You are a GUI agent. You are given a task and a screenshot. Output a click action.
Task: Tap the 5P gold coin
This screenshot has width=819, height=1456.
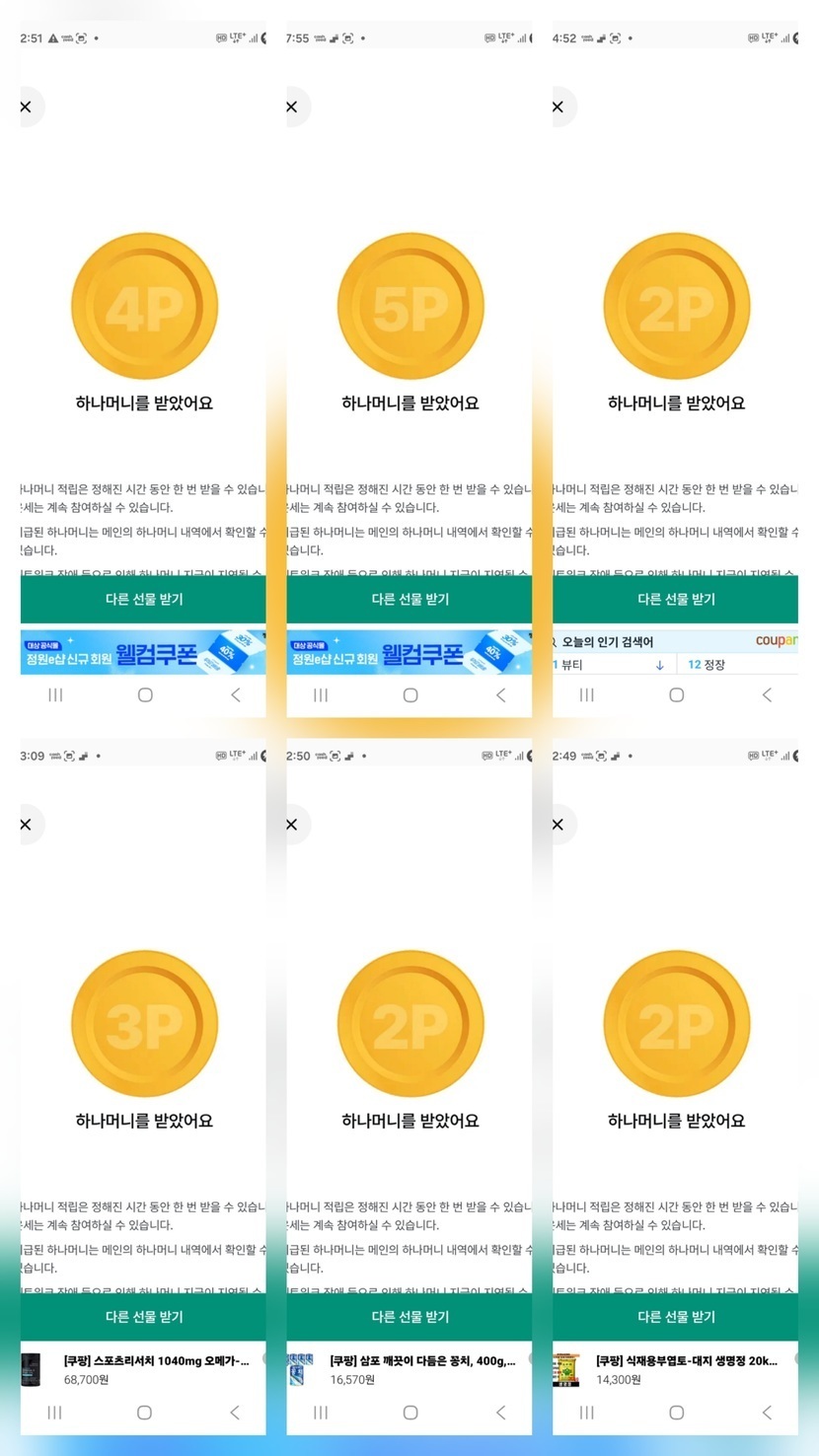(x=410, y=307)
